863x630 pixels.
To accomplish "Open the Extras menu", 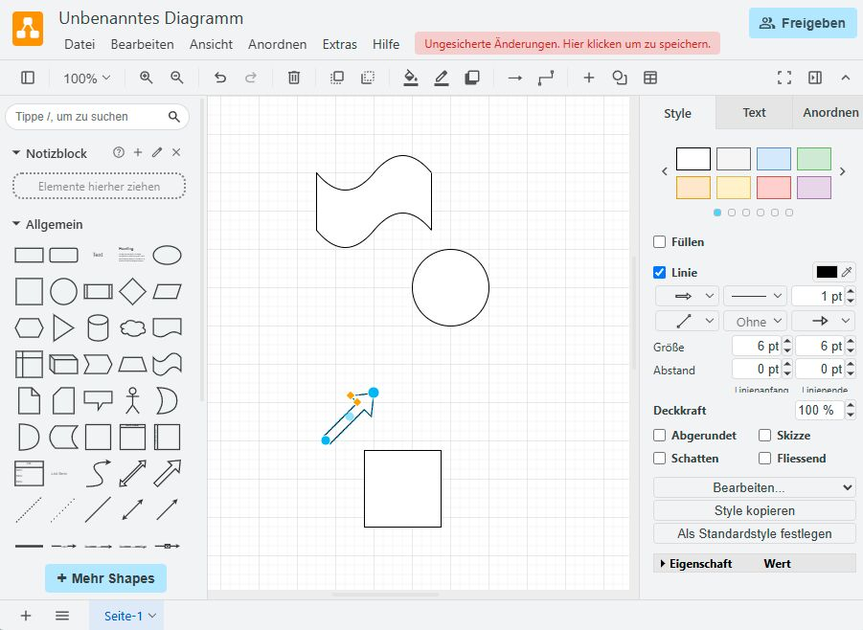I will click(x=339, y=44).
